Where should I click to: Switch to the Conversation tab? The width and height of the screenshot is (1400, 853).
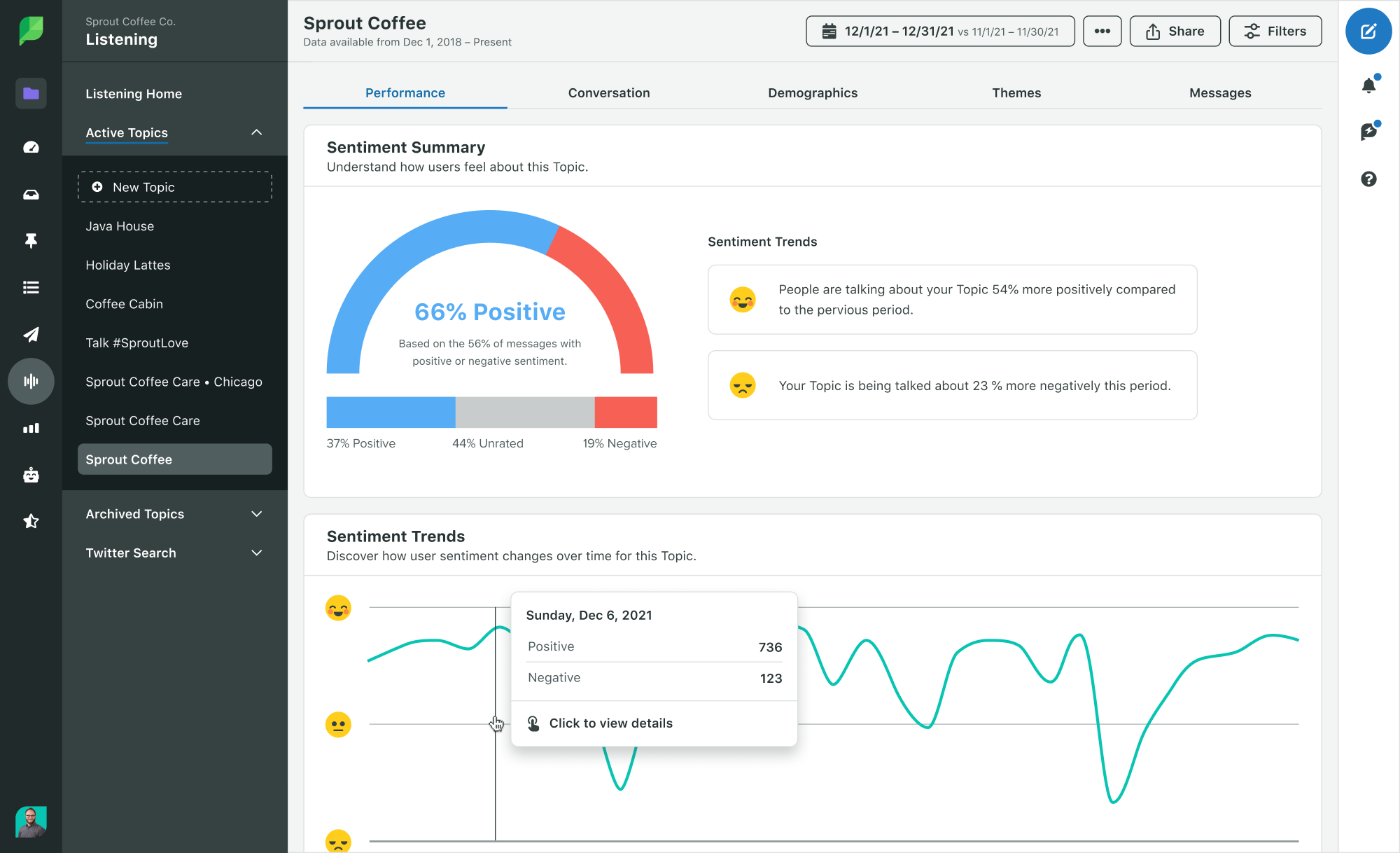point(609,92)
